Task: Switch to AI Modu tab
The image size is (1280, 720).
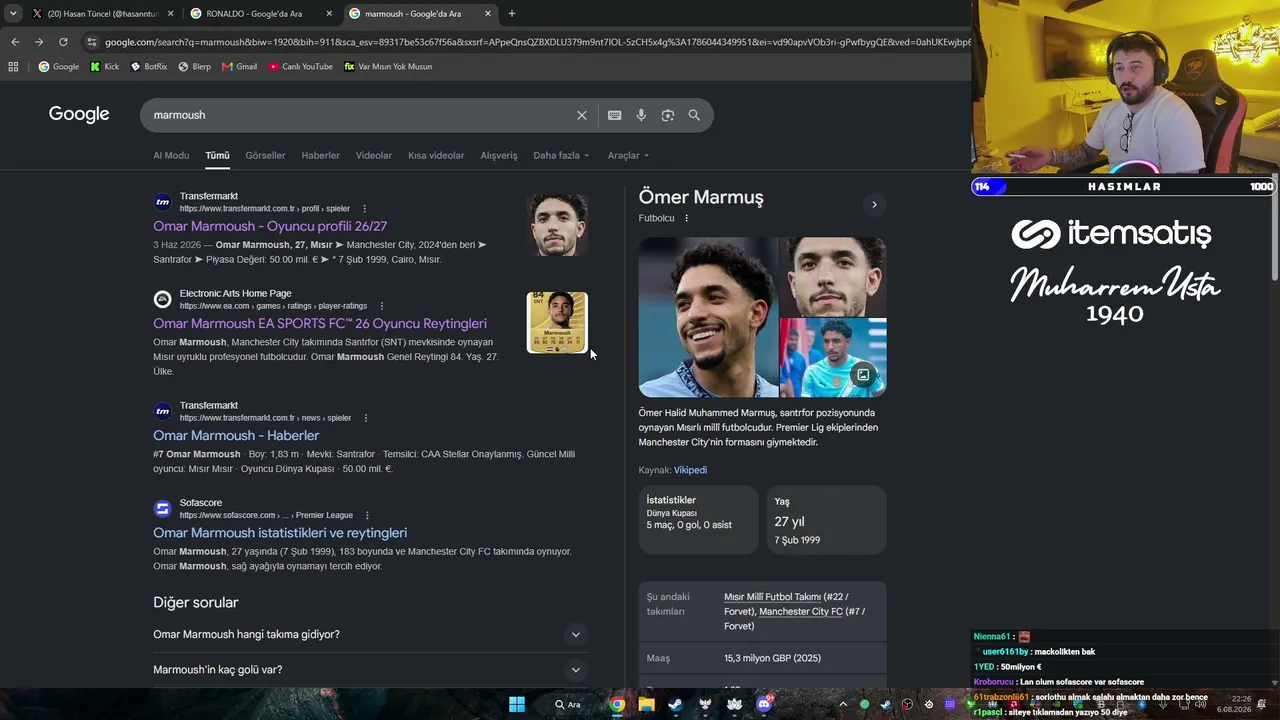Action: tap(171, 156)
